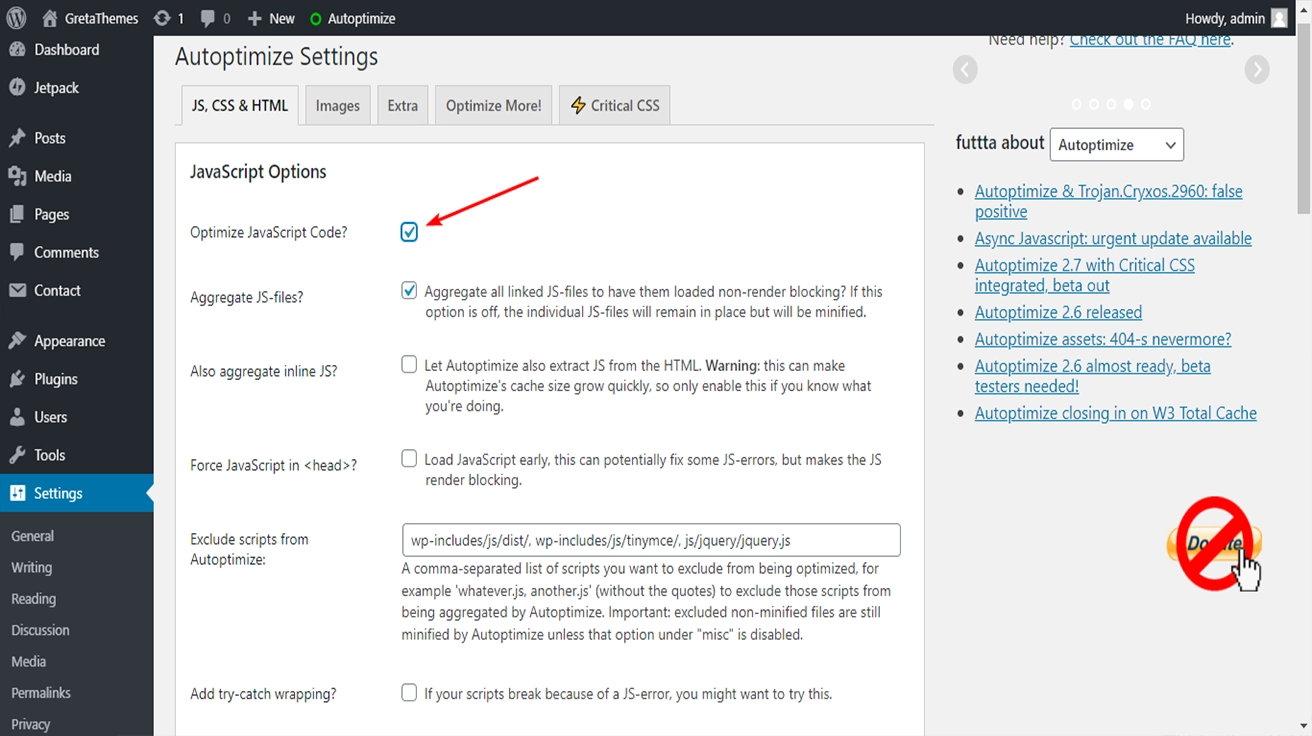
Task: Open Reading settings submenu
Action: pos(33,599)
